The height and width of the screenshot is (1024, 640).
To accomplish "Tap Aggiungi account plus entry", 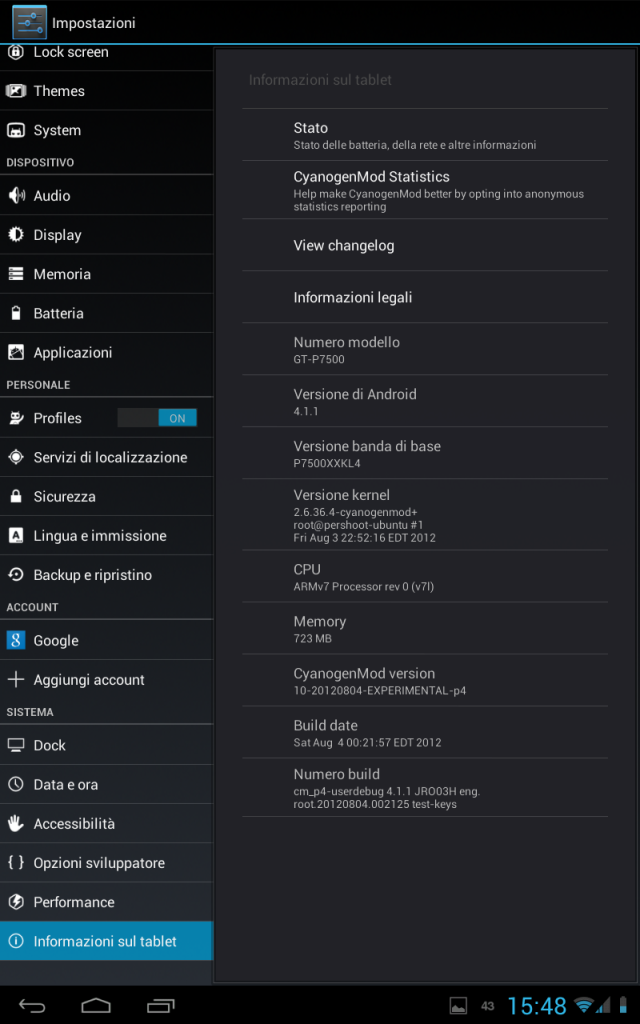I will coord(106,680).
